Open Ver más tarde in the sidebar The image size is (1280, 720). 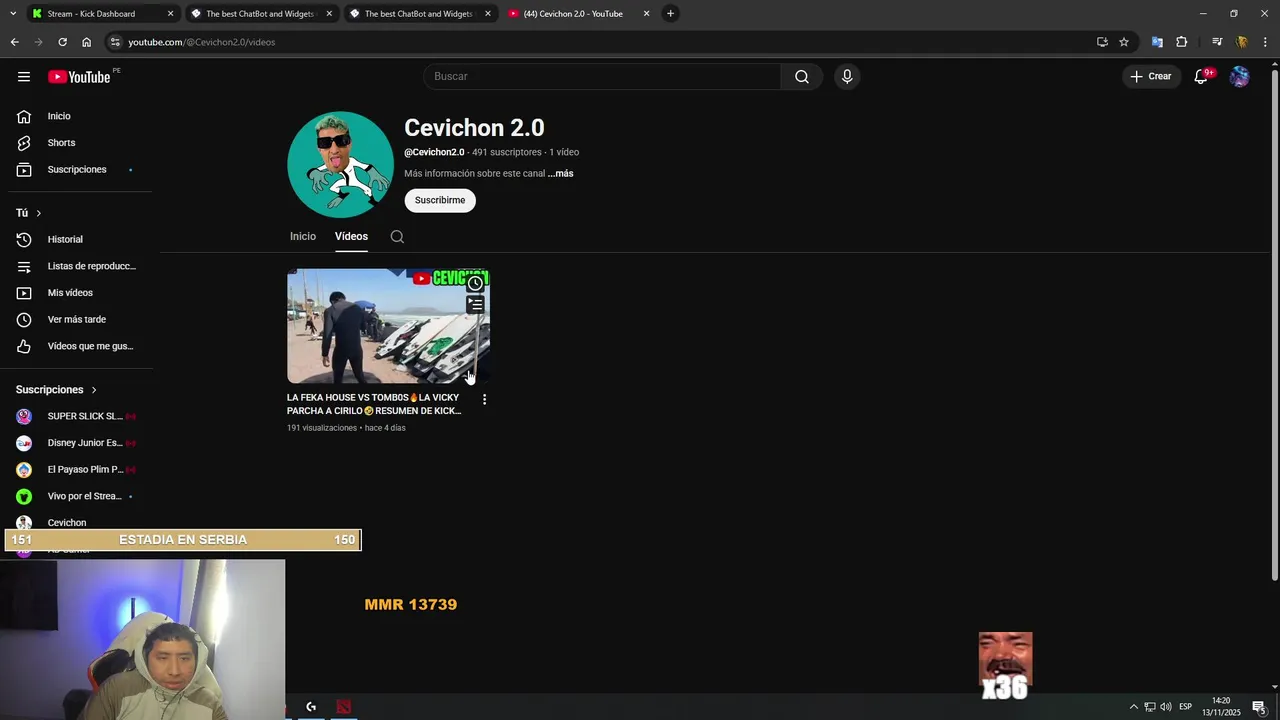[x=76, y=320]
